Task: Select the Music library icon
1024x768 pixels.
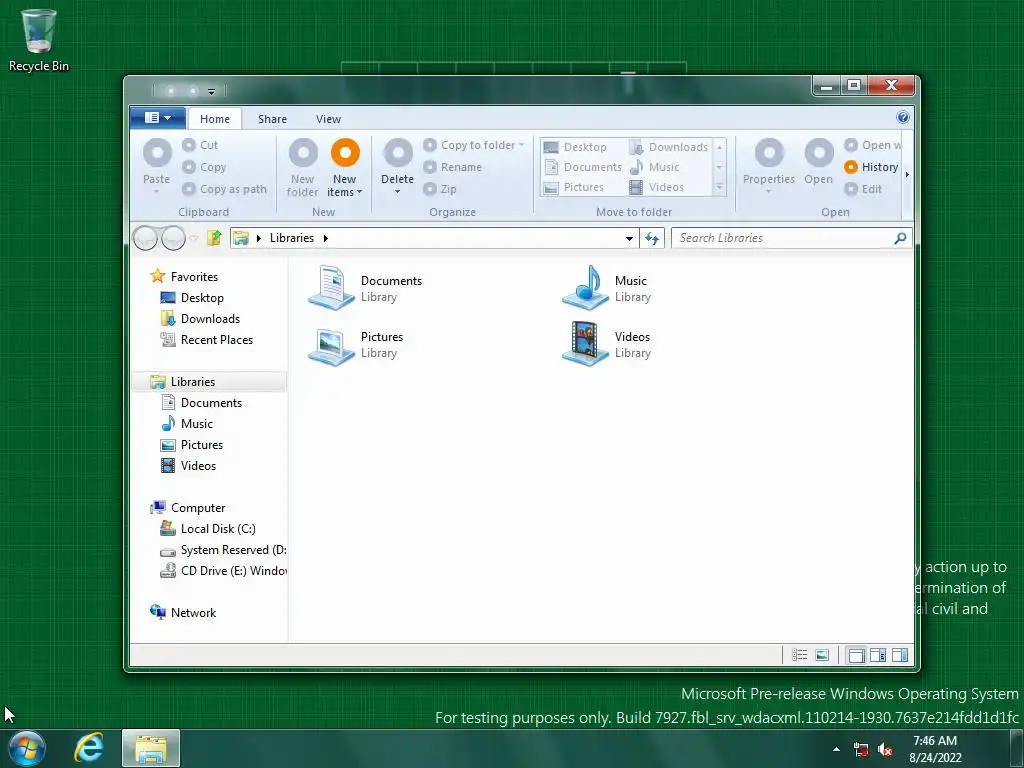Action: point(585,288)
